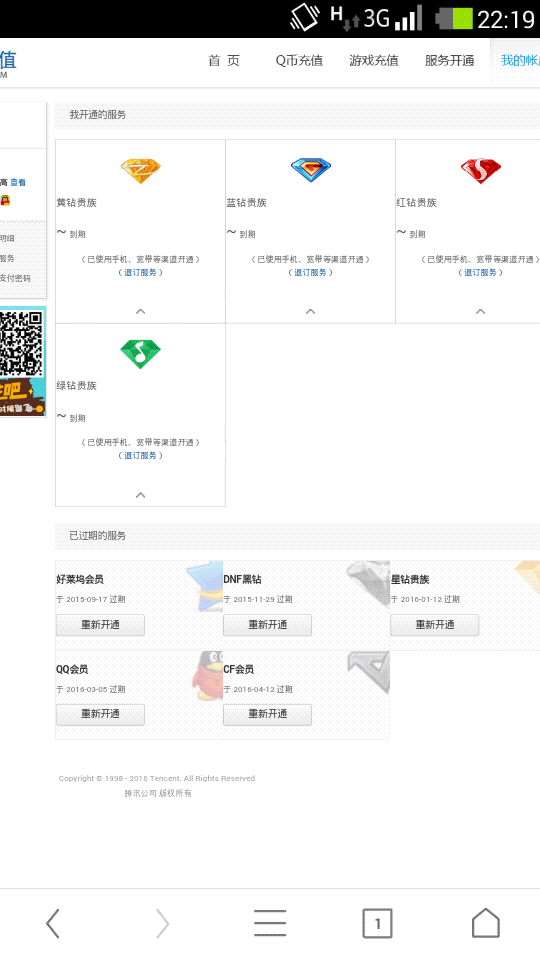
Task: Open the 首页 navigation tab
Action: tap(224, 61)
